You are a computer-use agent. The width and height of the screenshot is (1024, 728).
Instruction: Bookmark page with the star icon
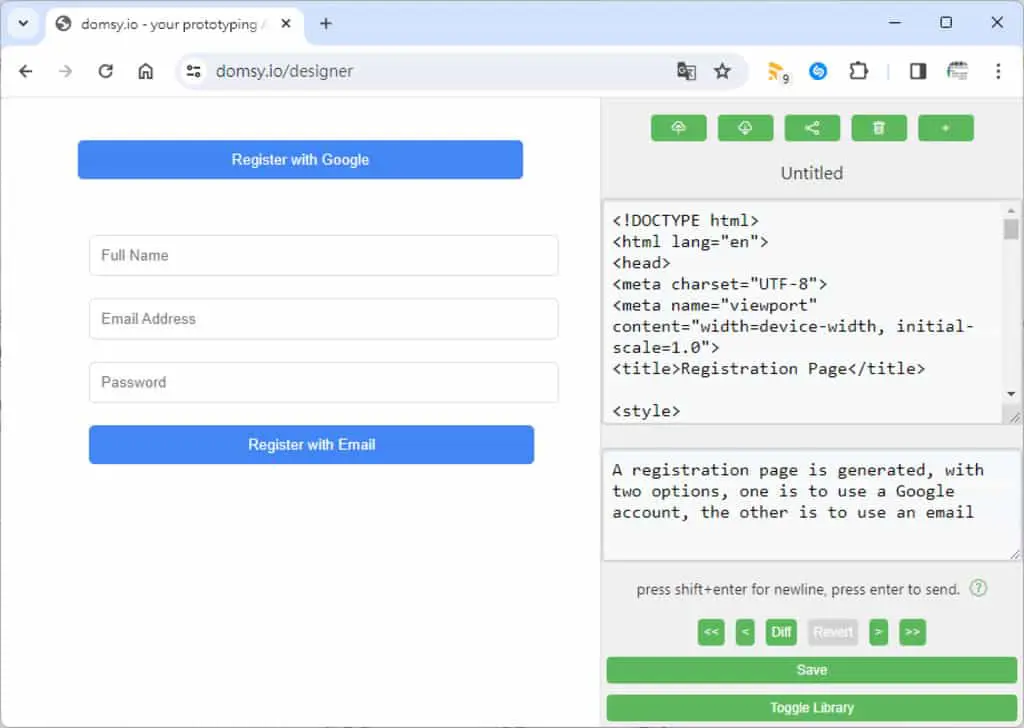(x=722, y=71)
